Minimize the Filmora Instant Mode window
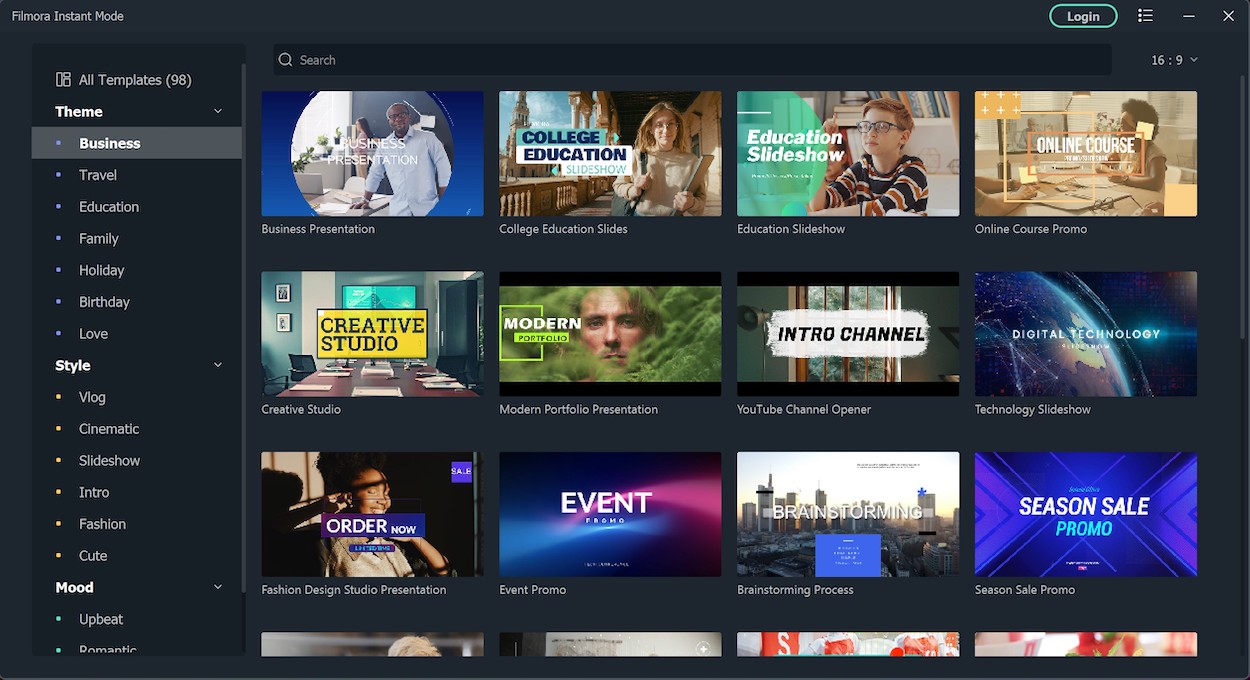The image size is (1250, 680). [x=1189, y=16]
